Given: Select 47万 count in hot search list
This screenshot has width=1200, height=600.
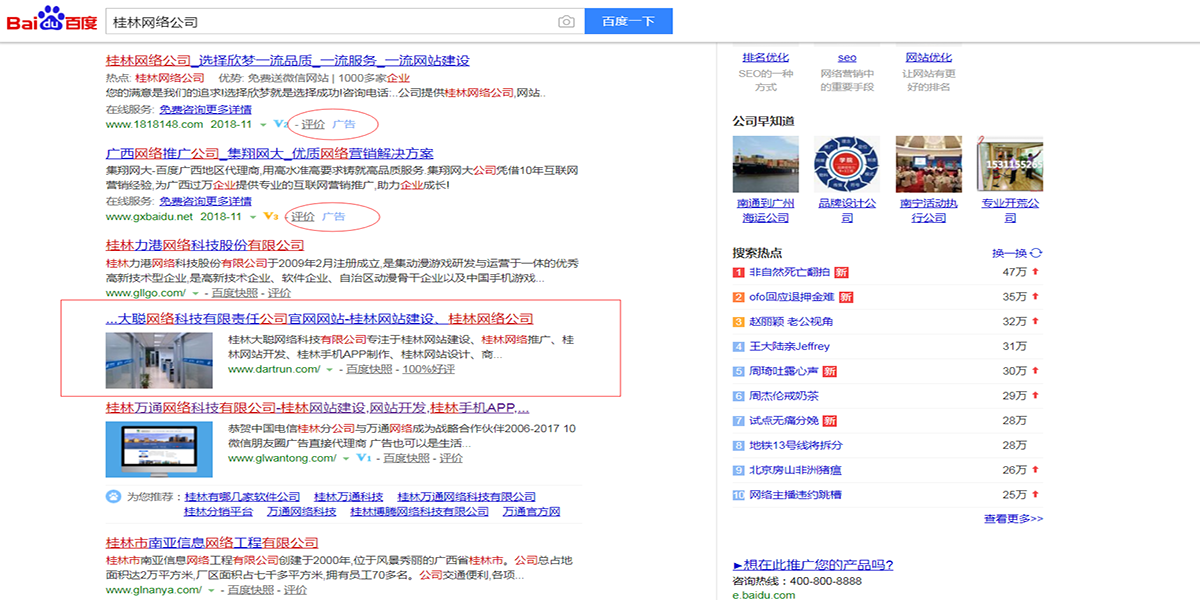Looking at the screenshot, I should pyautogui.click(x=1015, y=272).
